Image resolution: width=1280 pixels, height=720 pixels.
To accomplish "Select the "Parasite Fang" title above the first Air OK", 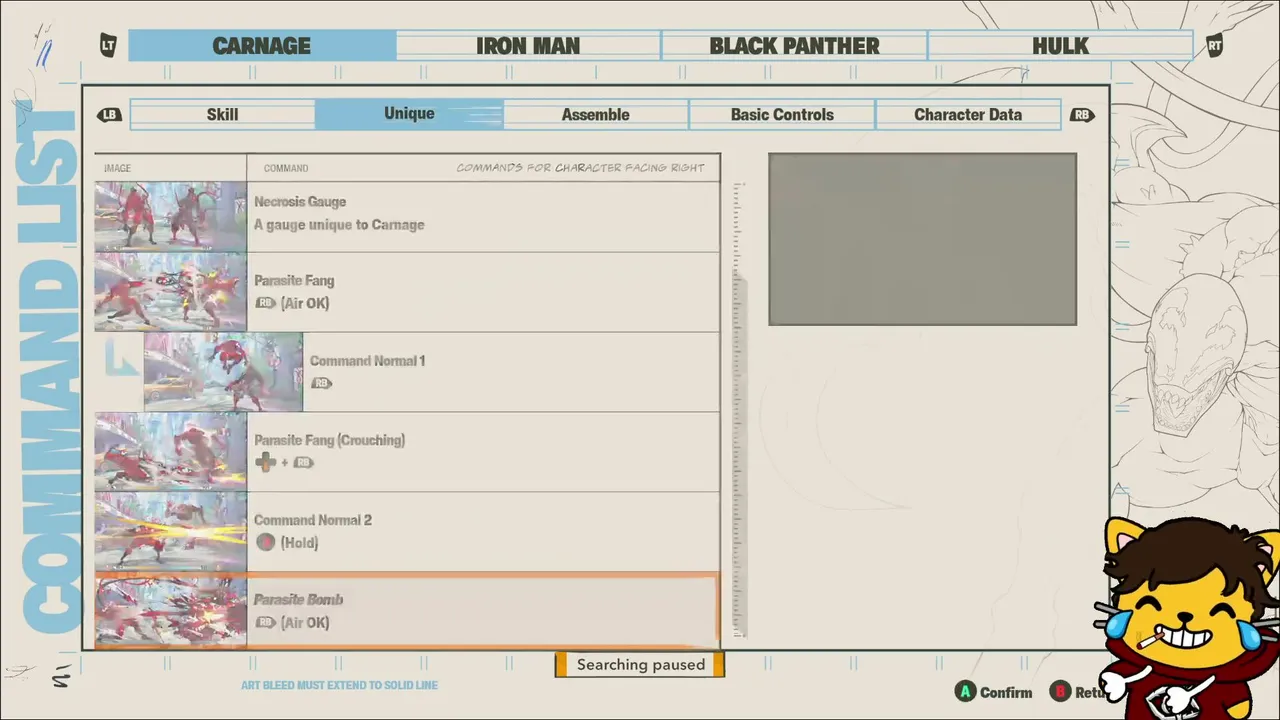I will click(x=294, y=281).
